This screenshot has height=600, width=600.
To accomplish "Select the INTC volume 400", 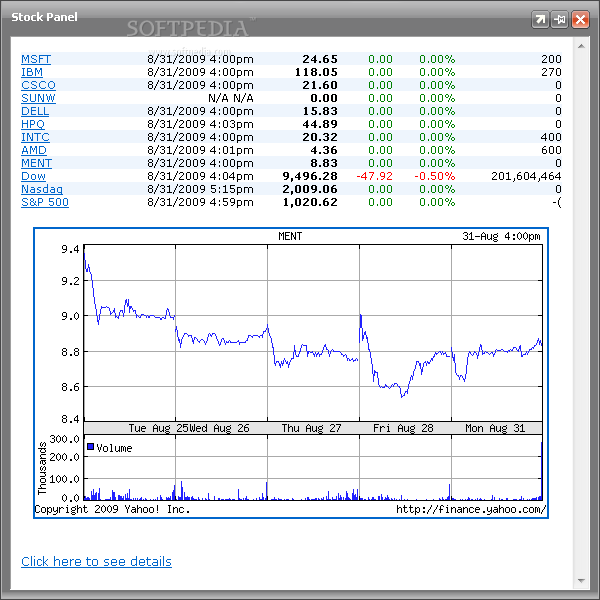I will pos(551,137).
